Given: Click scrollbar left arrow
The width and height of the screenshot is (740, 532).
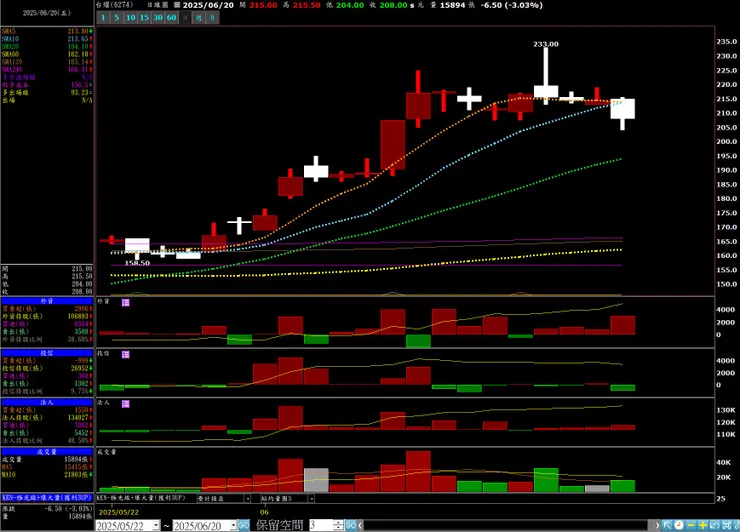Looking at the screenshot, I should [x=361, y=525].
